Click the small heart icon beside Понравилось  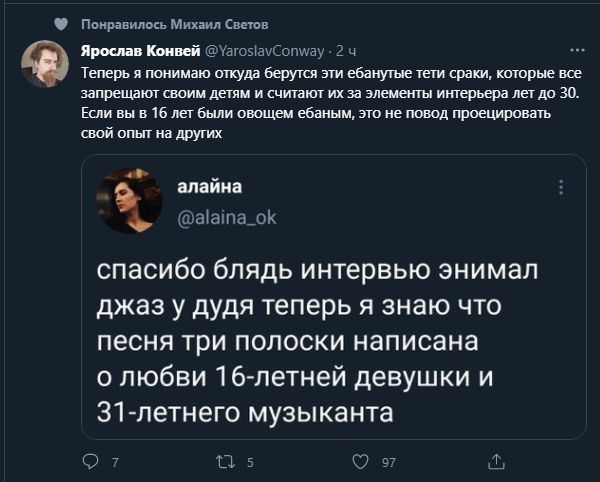click(61, 23)
